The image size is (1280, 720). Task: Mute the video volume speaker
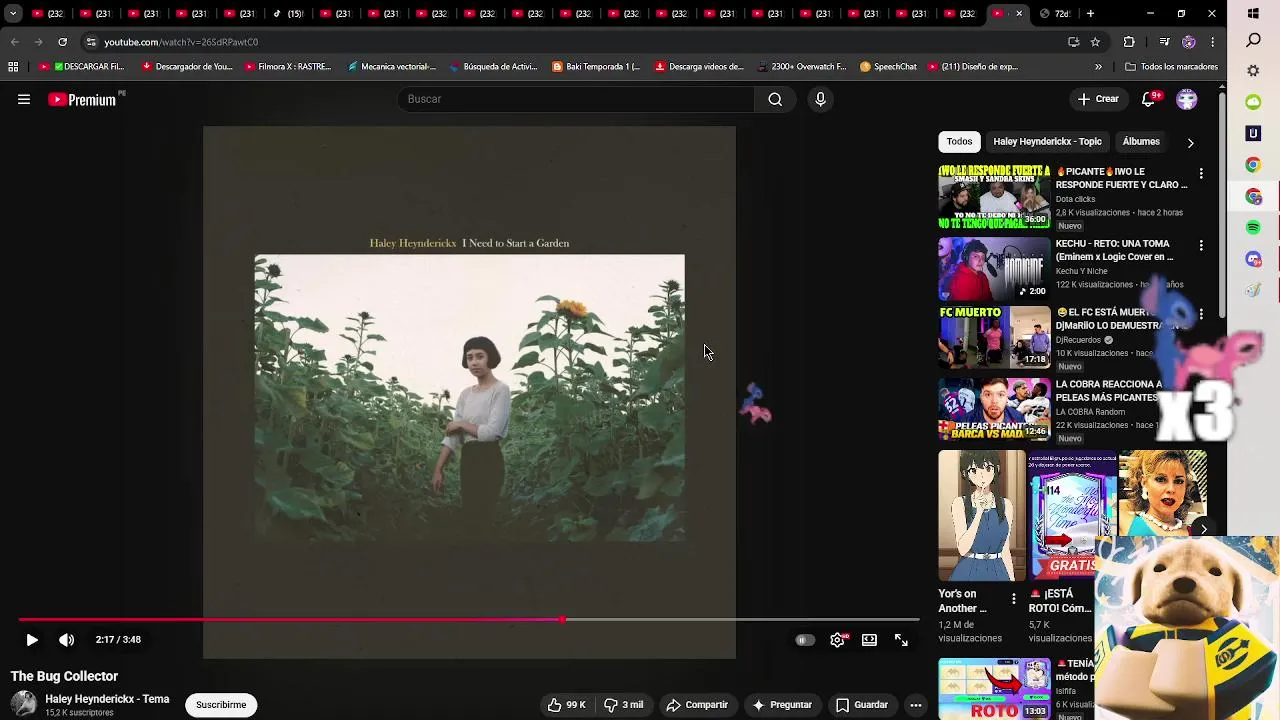coord(66,640)
